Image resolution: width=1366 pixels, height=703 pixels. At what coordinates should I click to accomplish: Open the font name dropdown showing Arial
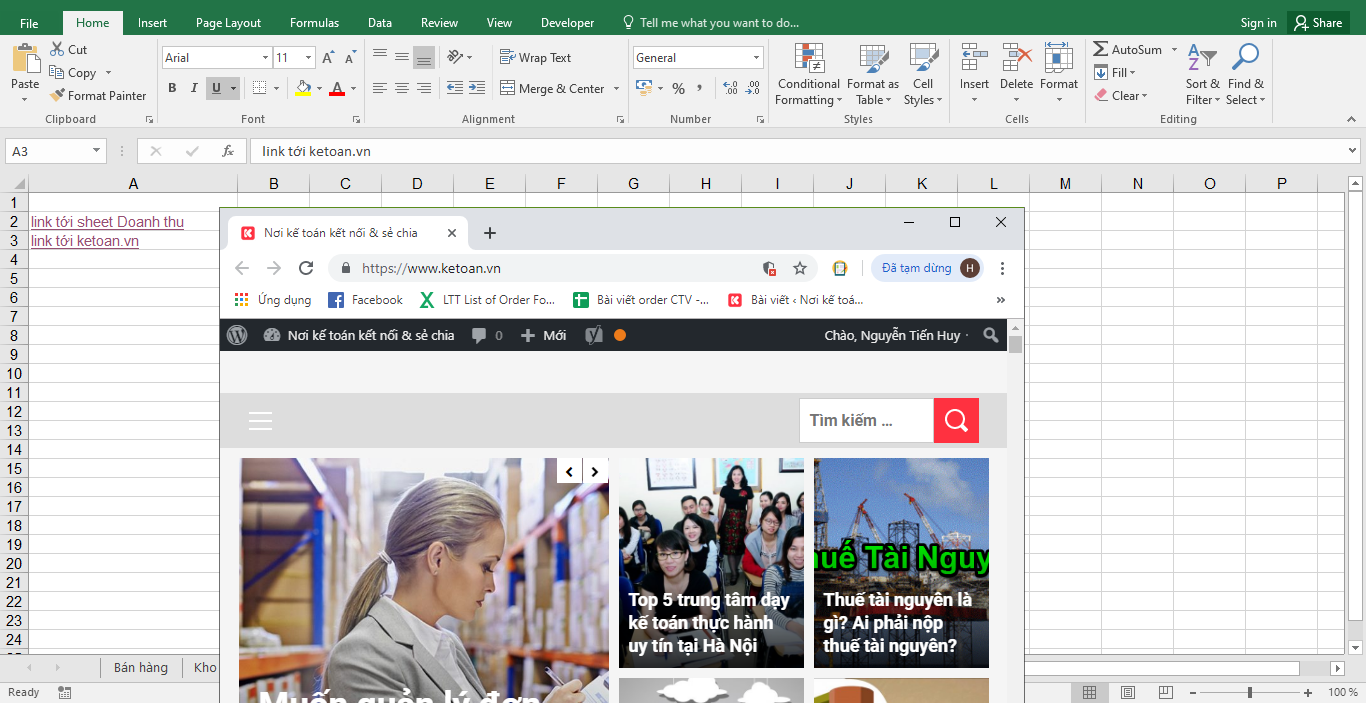(x=265, y=58)
